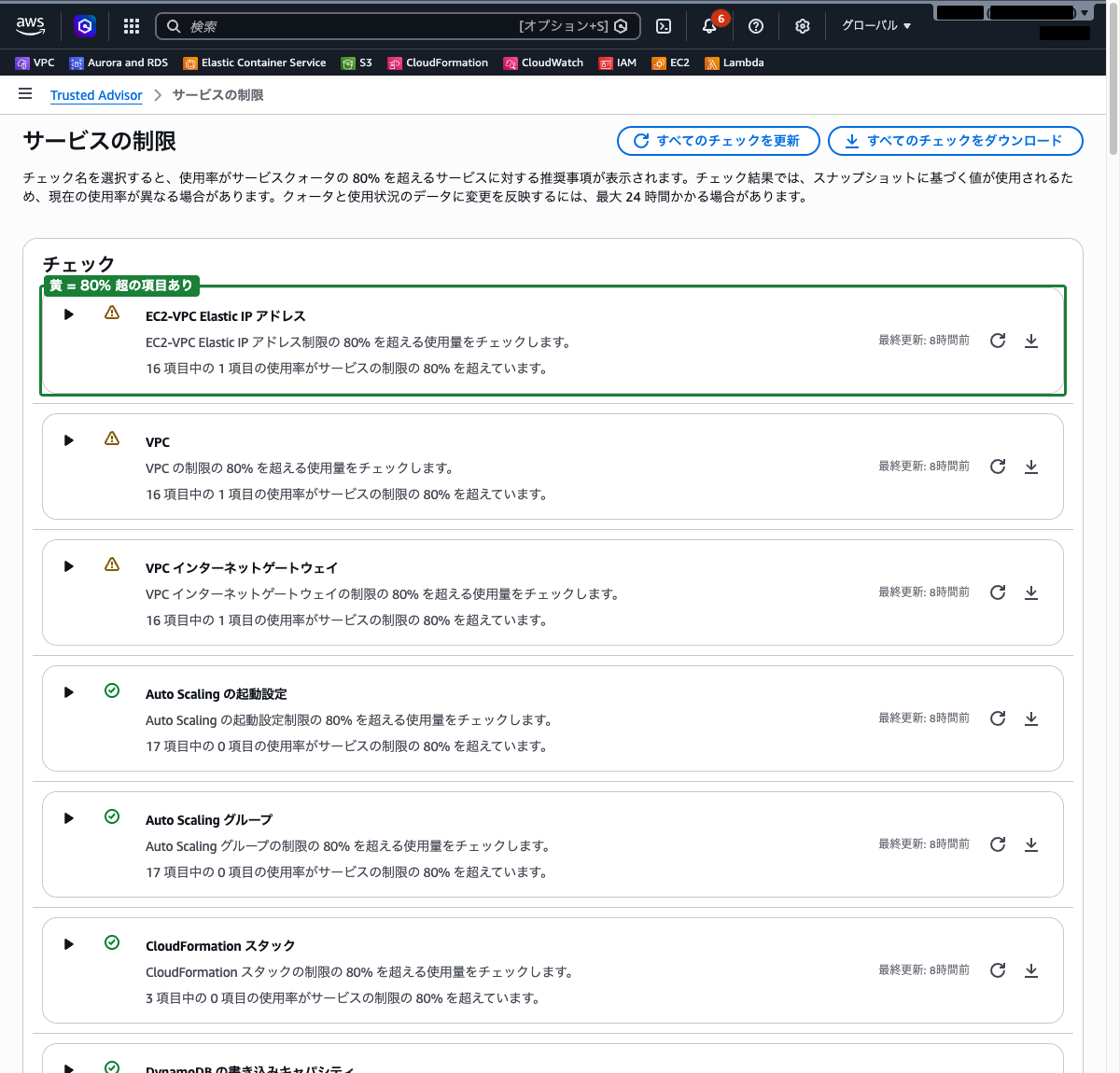Open the Aurora and RDS shortcut
The height and width of the screenshot is (1073, 1120).
point(119,63)
